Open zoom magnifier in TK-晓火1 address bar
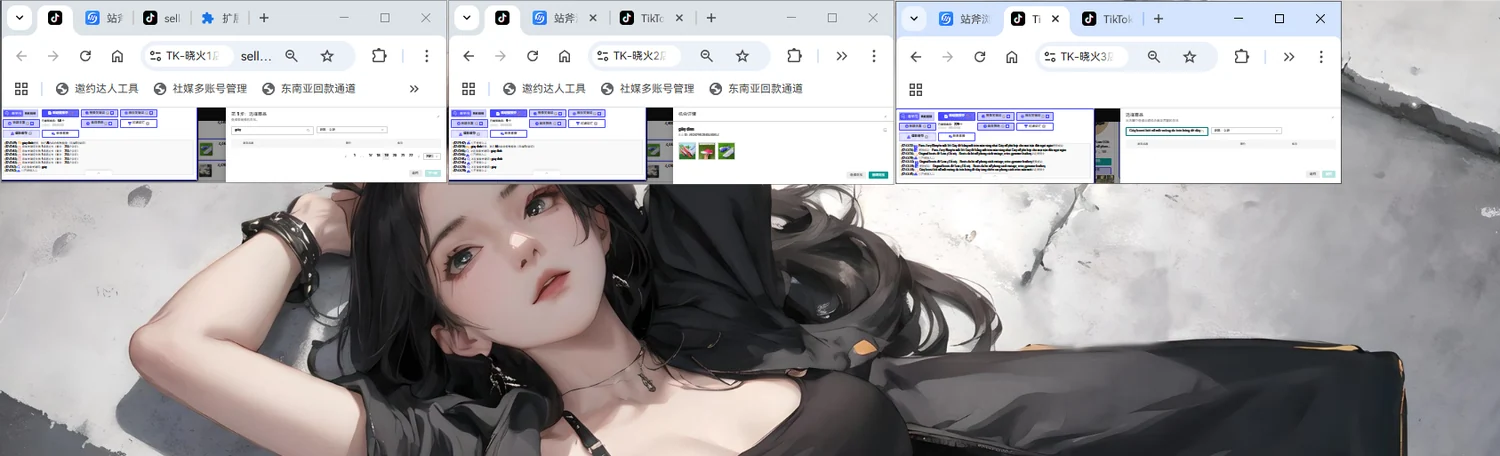The image size is (1500, 456). (x=291, y=56)
